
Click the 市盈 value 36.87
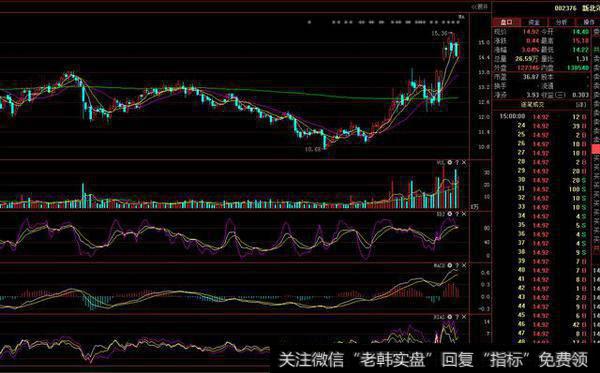(530, 77)
